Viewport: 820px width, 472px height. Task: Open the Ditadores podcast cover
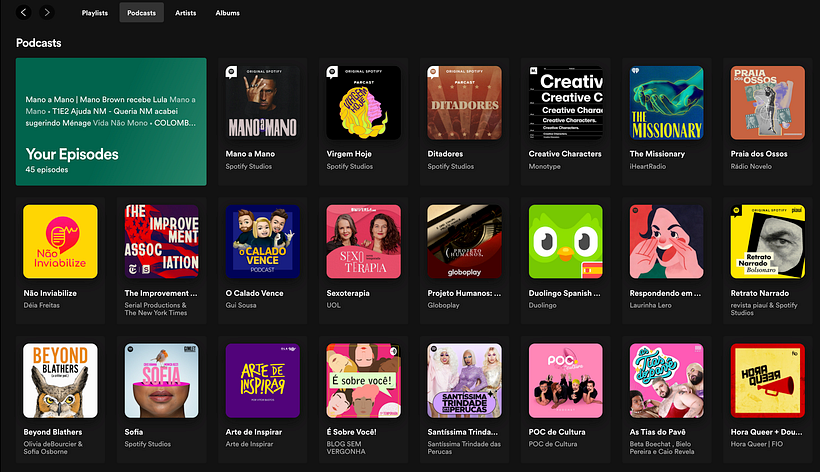464,102
